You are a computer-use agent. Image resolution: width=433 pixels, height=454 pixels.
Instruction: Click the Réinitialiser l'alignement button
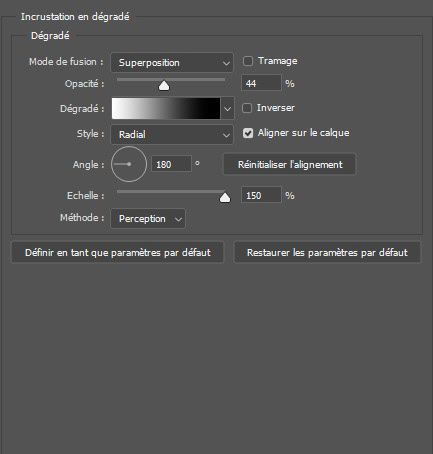pos(289,164)
